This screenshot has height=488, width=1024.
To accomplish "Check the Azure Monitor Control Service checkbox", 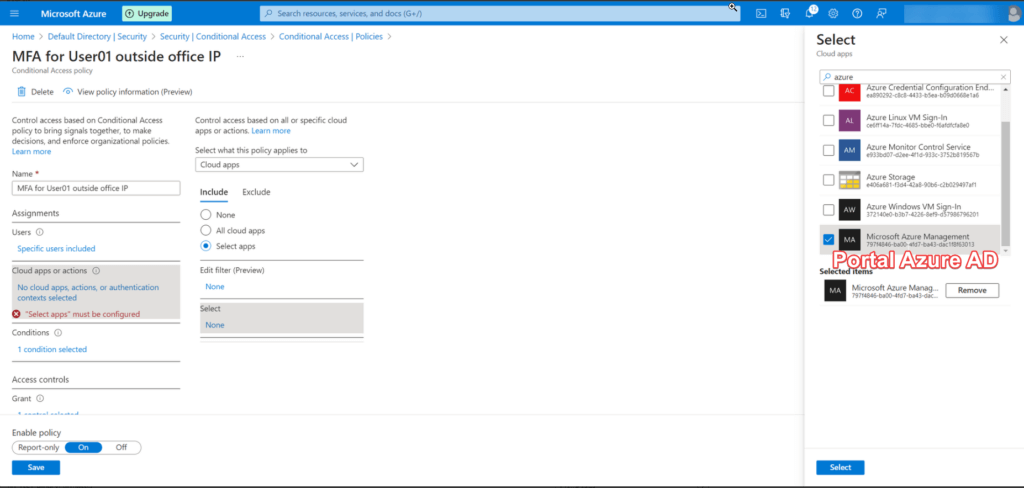I will tap(828, 150).
